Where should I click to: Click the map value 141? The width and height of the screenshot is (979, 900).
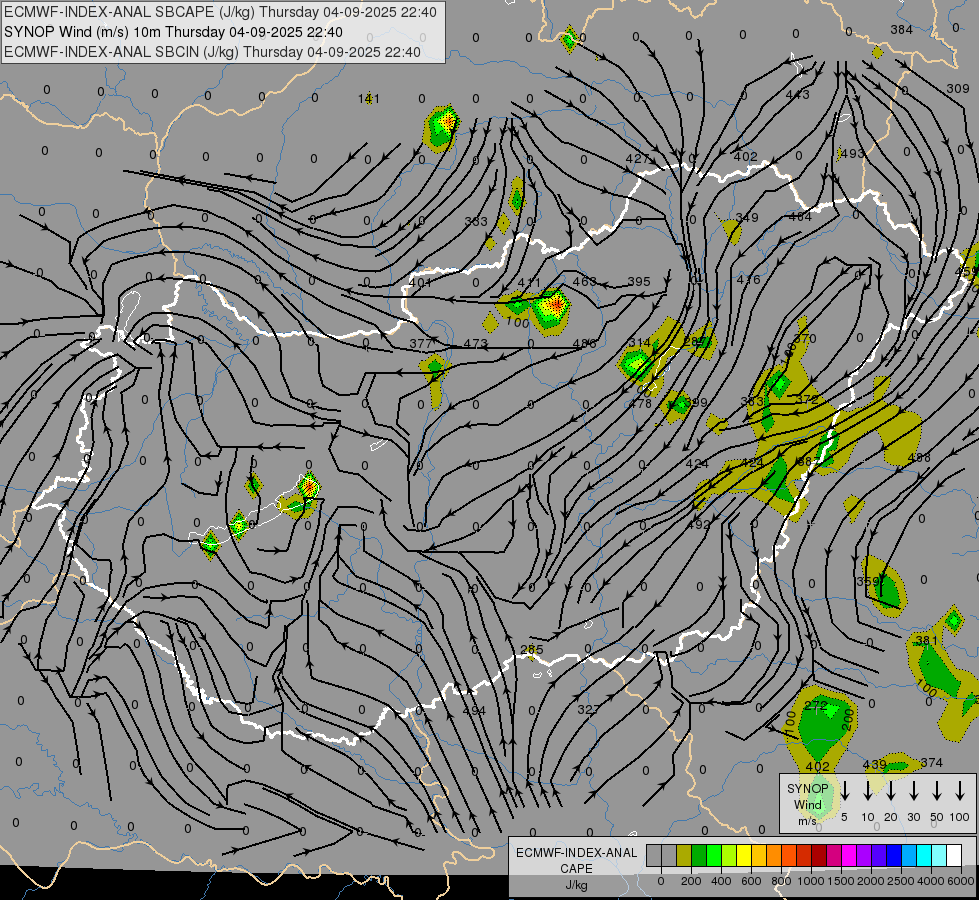click(368, 99)
